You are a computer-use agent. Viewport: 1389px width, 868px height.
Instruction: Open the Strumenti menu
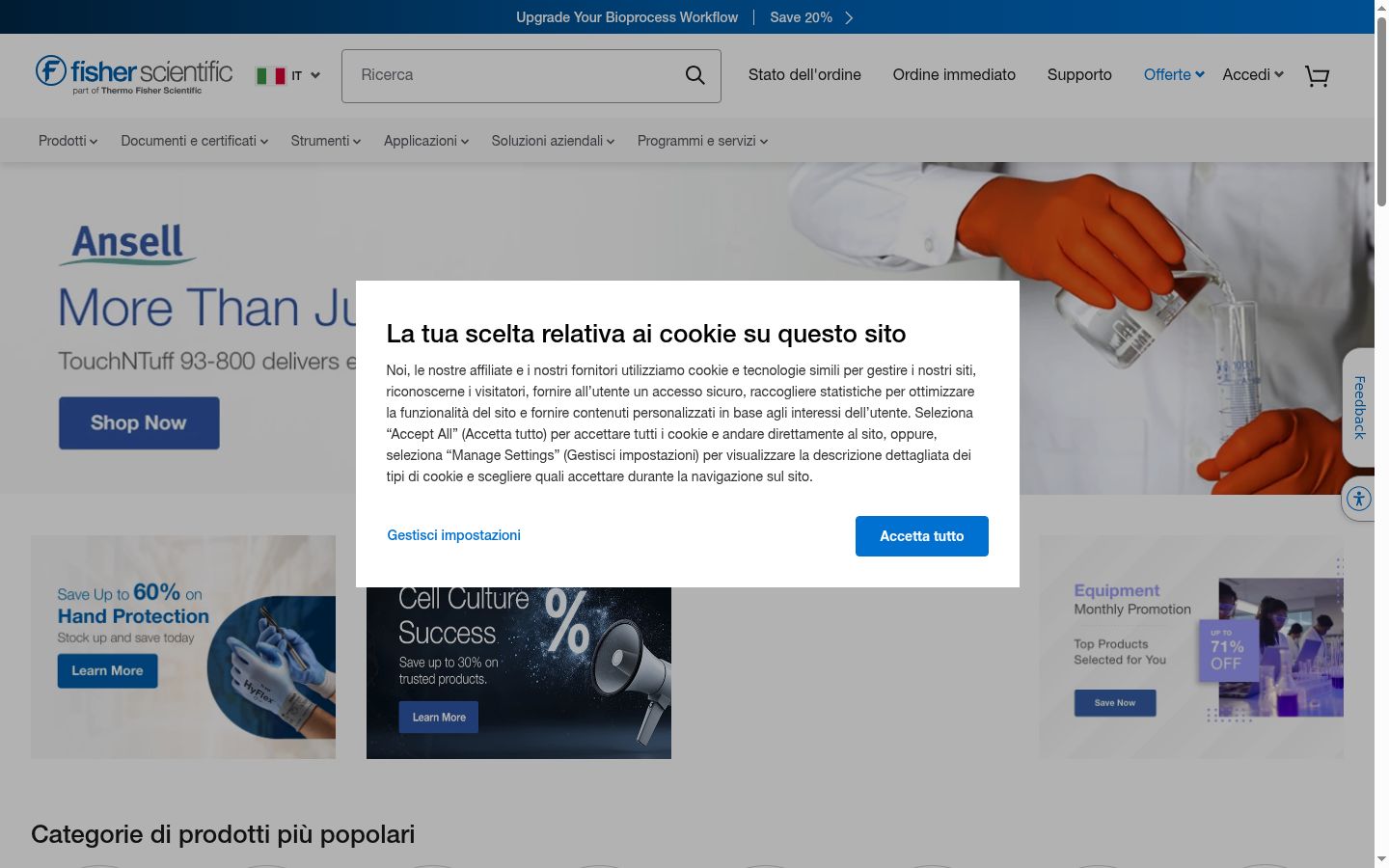tap(326, 141)
